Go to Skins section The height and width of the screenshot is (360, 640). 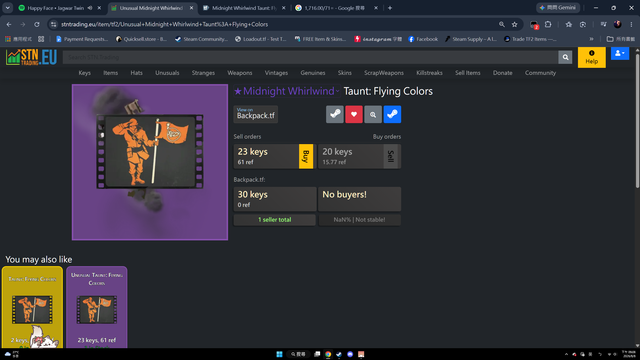pos(344,73)
